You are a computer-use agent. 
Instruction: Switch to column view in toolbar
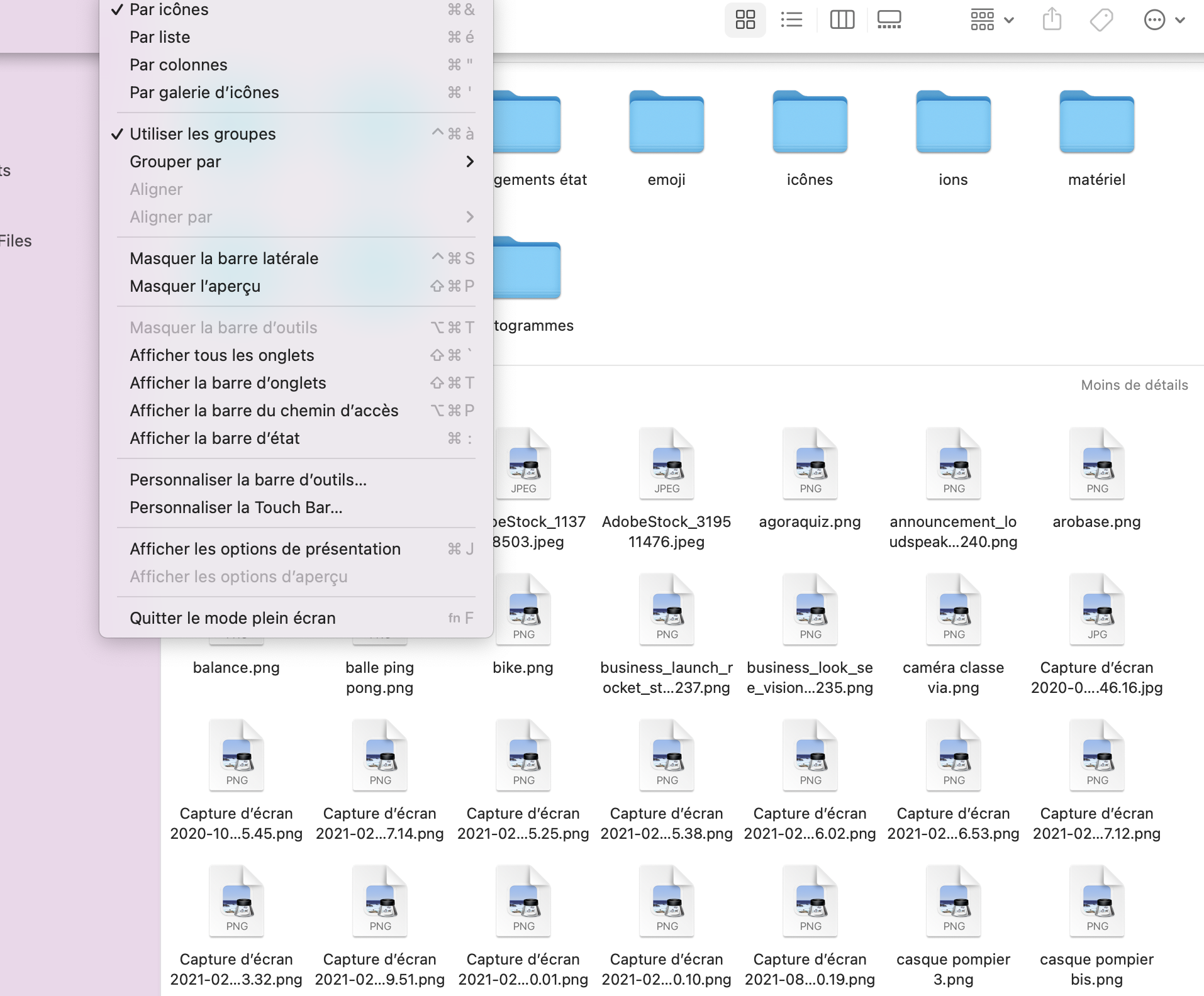tap(842, 20)
